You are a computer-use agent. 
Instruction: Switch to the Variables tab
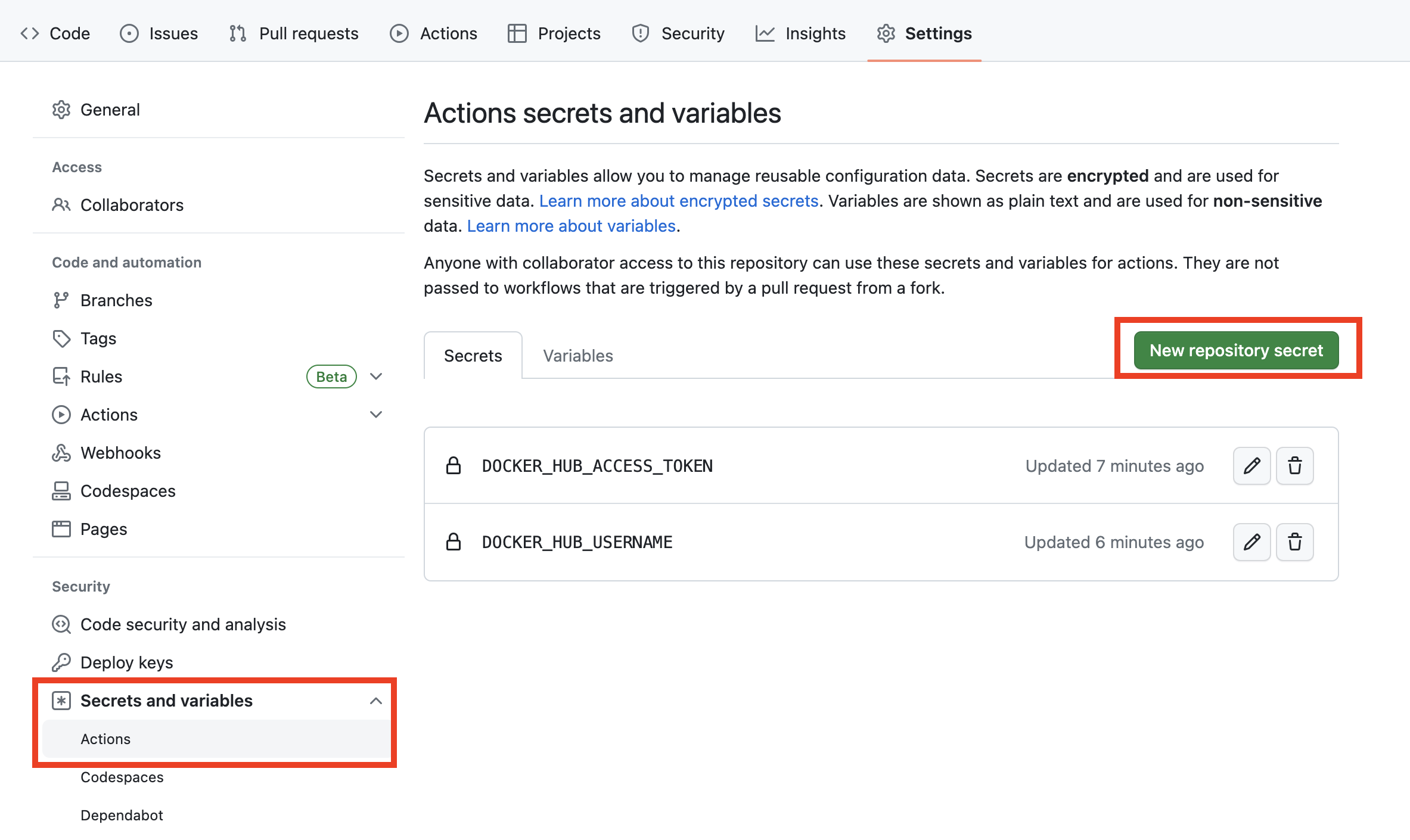pos(577,356)
